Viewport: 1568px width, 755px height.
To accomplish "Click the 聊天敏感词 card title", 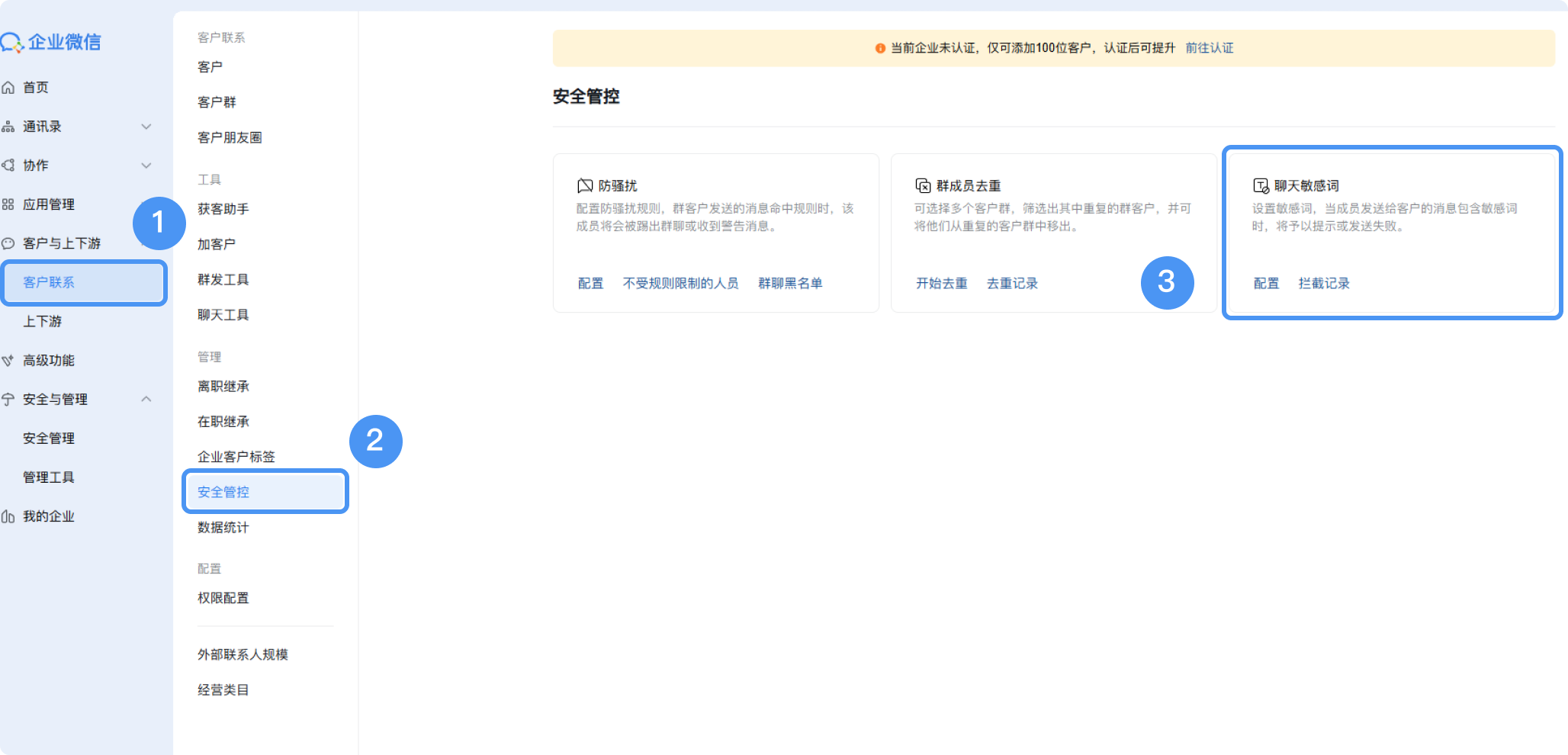I will pyautogui.click(x=1306, y=186).
